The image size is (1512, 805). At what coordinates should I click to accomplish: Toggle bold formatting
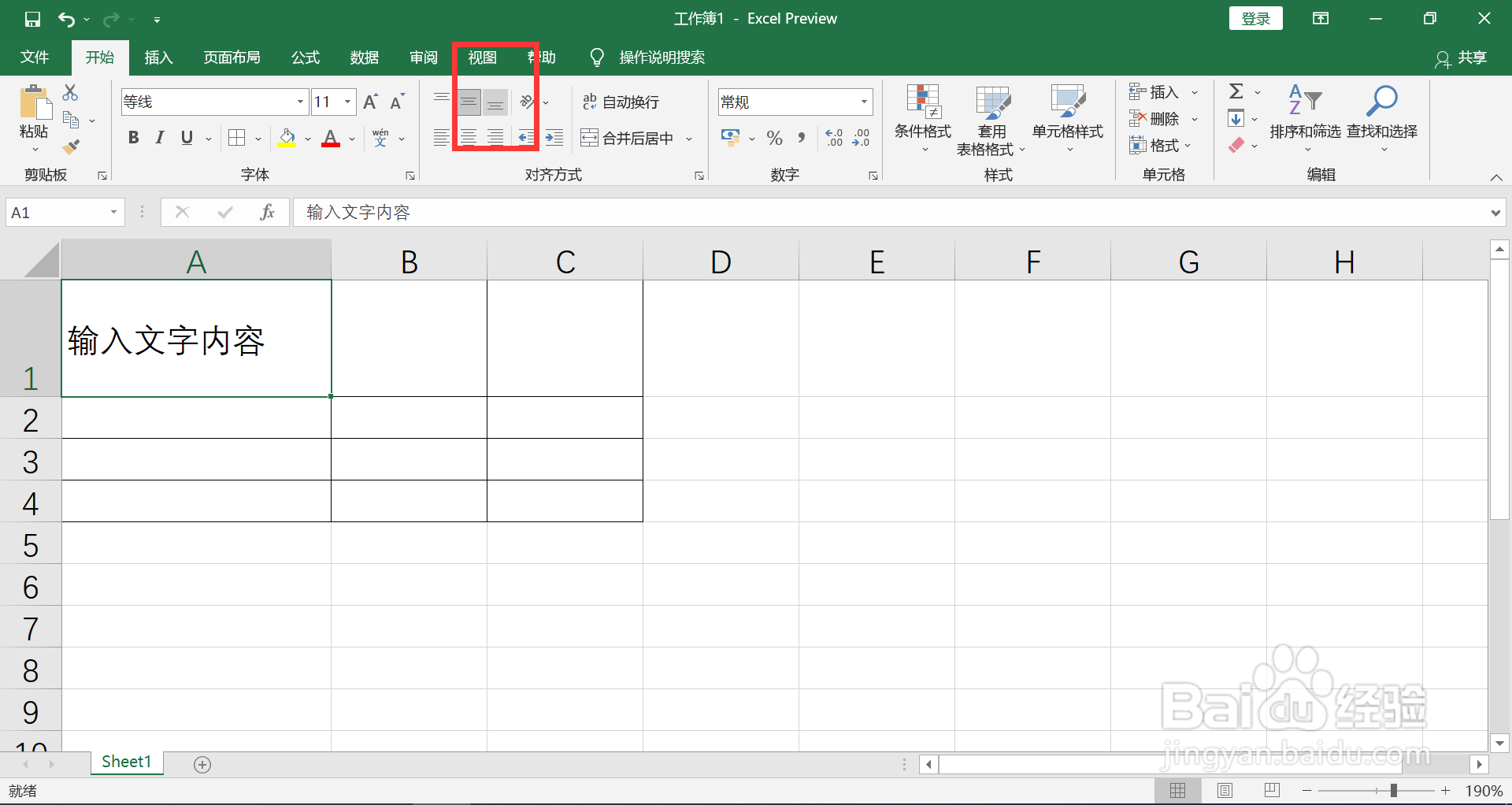(133, 138)
